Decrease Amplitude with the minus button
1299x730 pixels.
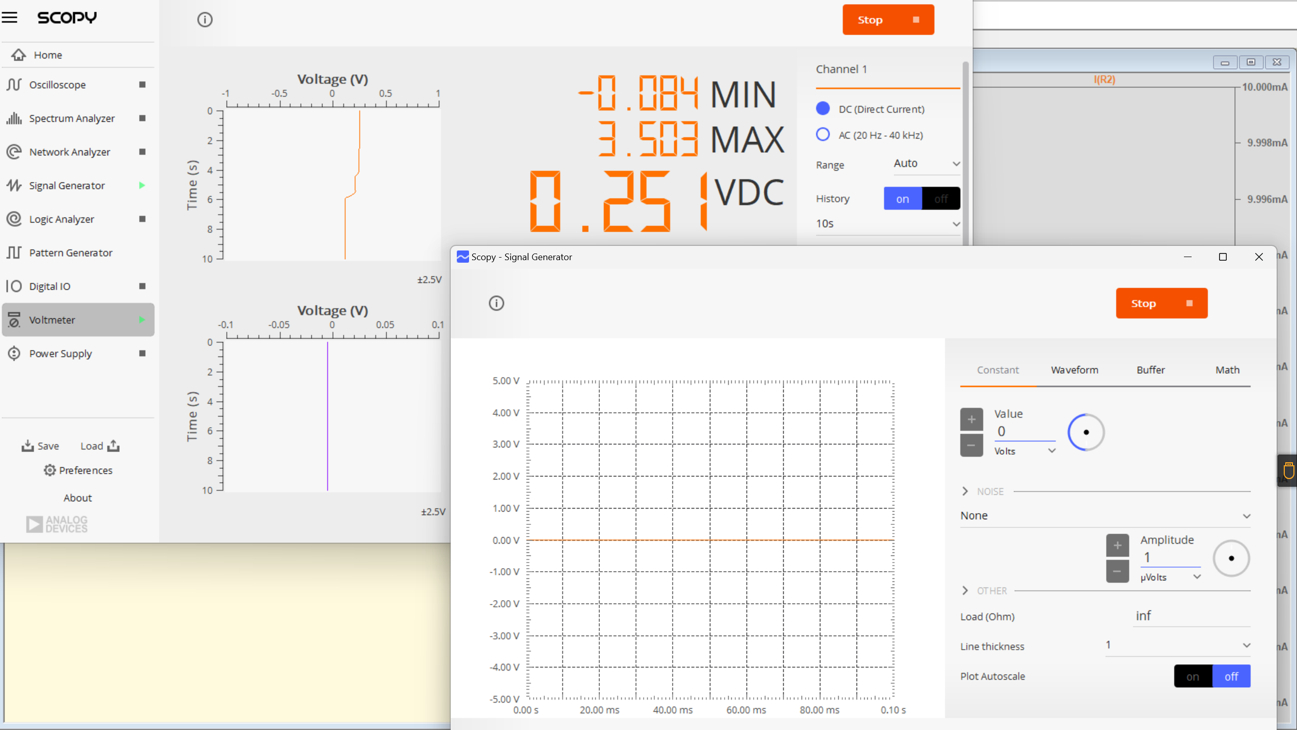tap(1117, 571)
